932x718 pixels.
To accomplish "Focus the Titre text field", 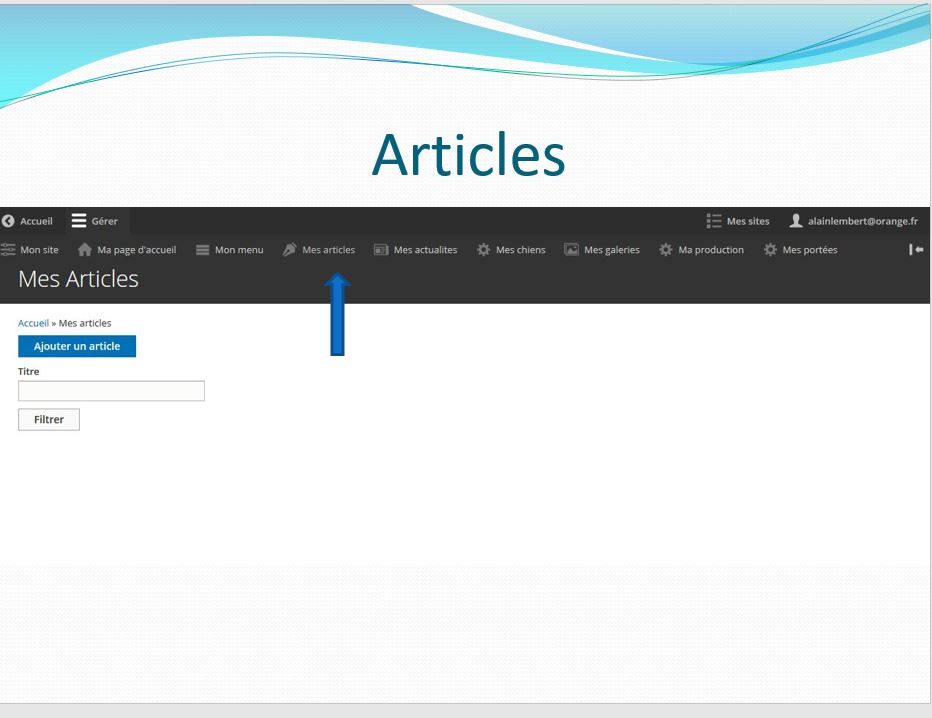I will (x=111, y=391).
